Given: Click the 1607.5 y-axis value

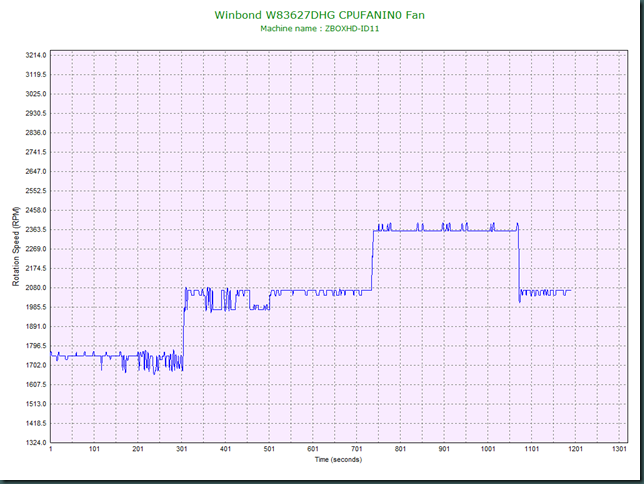Looking at the screenshot, I should pos(36,385).
